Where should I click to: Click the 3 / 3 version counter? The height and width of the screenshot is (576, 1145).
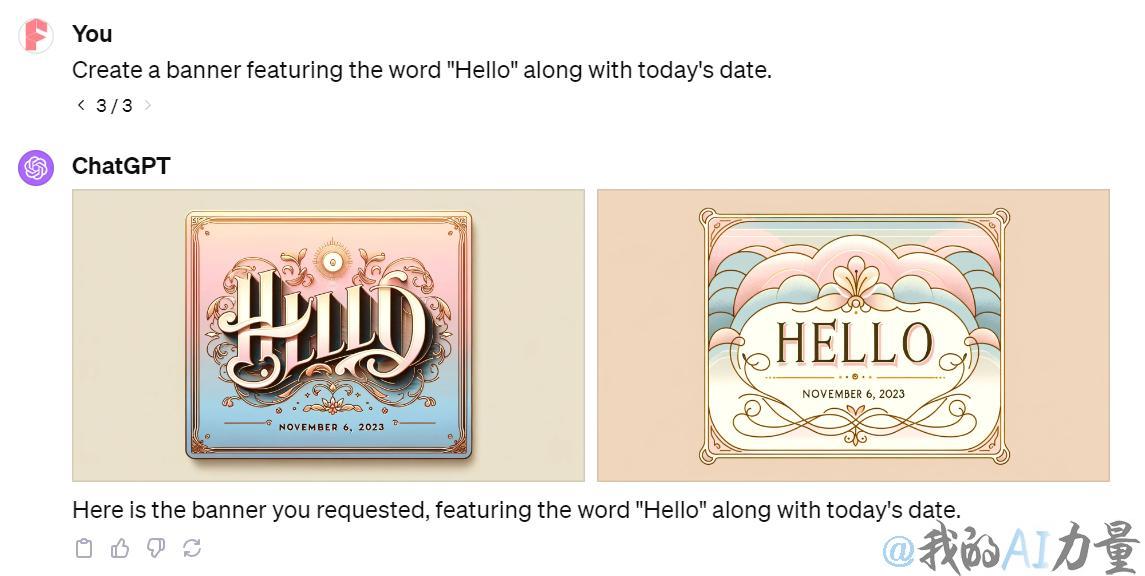[115, 105]
